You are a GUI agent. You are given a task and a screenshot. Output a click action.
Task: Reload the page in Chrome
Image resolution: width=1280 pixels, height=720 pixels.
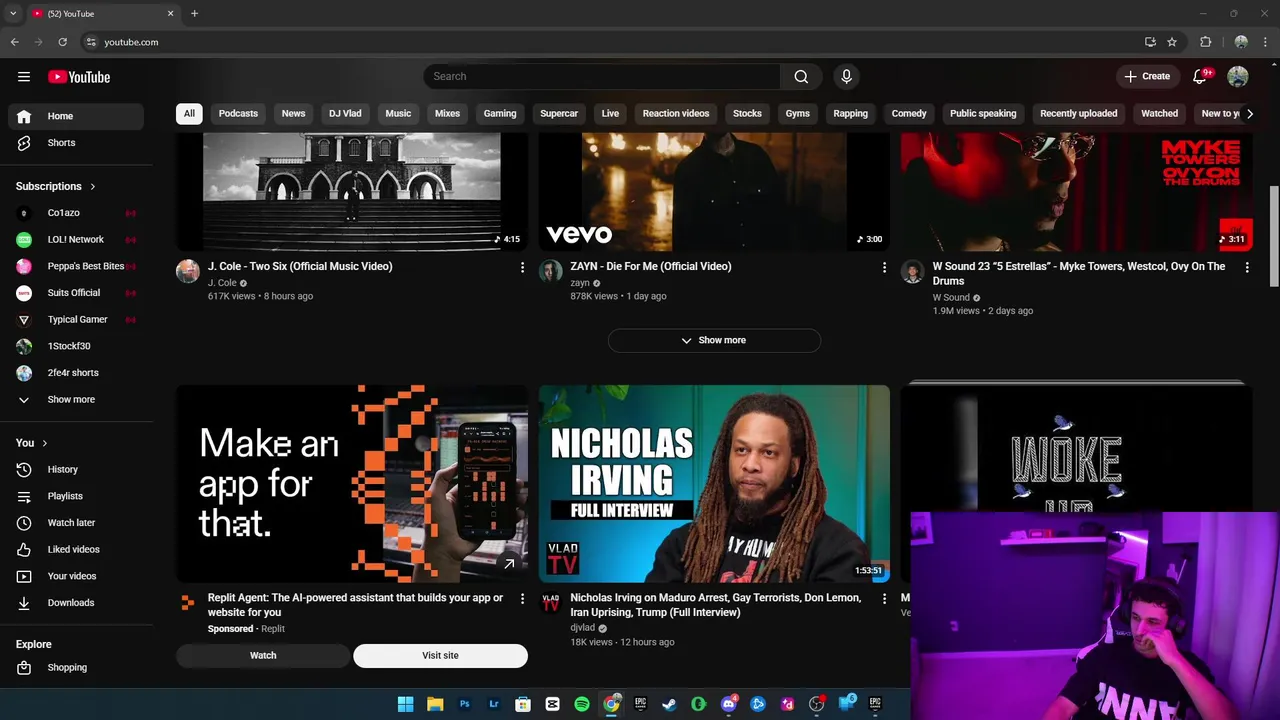click(x=62, y=42)
